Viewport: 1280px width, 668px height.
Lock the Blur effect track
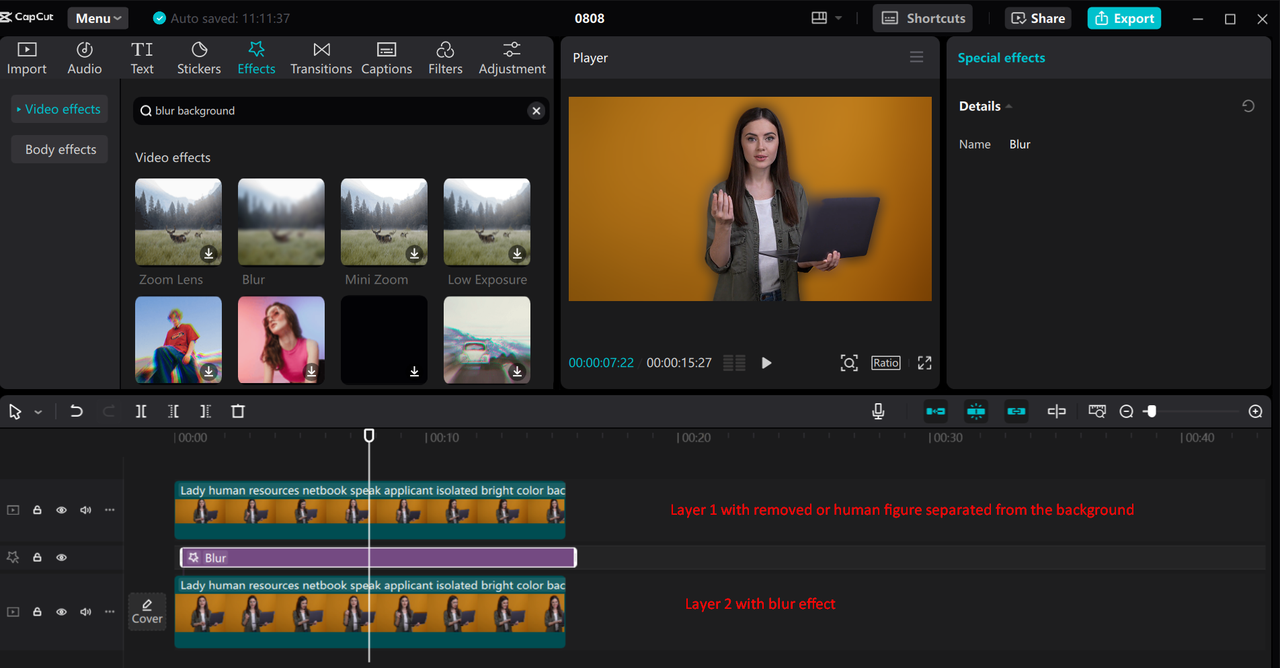click(x=37, y=557)
